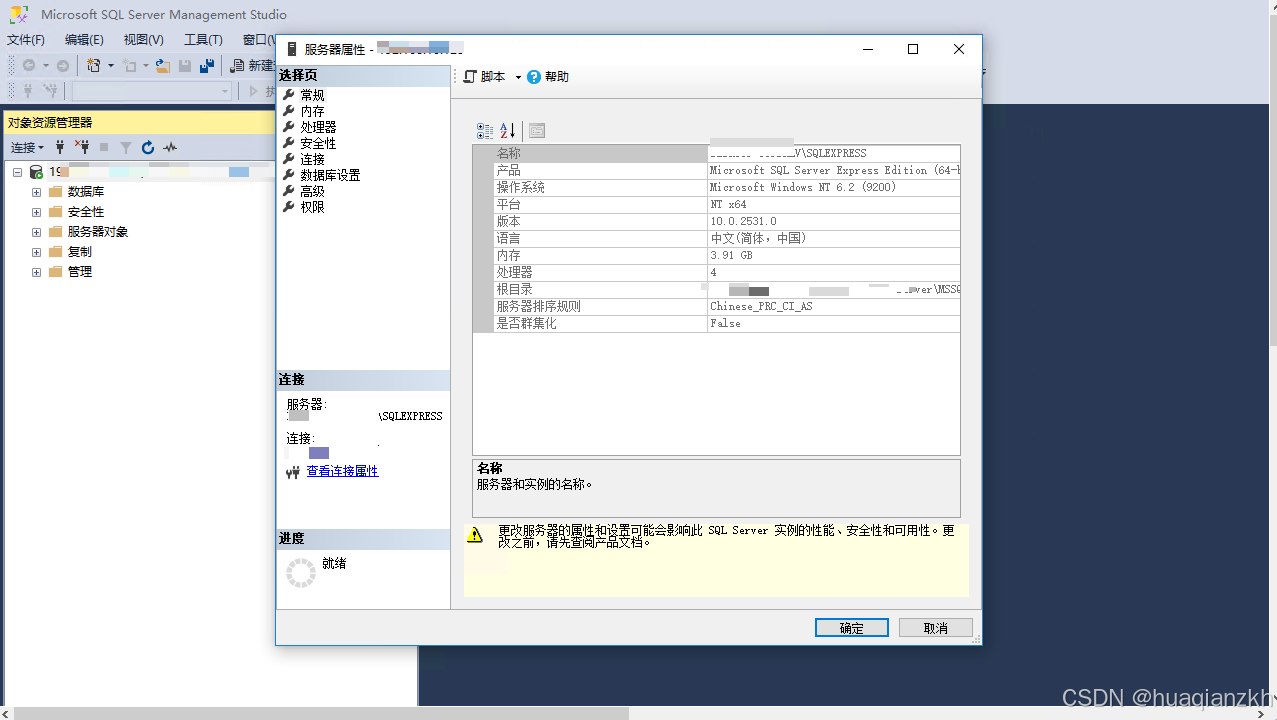The image size is (1277, 720).
Task: Click the Categorized view icon in property grid
Action: coord(485,131)
